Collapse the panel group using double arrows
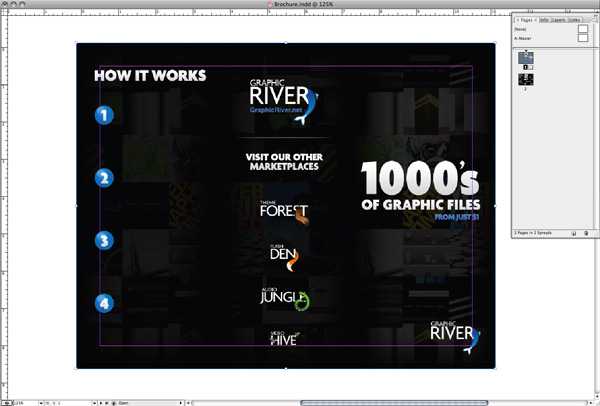 coord(596,15)
